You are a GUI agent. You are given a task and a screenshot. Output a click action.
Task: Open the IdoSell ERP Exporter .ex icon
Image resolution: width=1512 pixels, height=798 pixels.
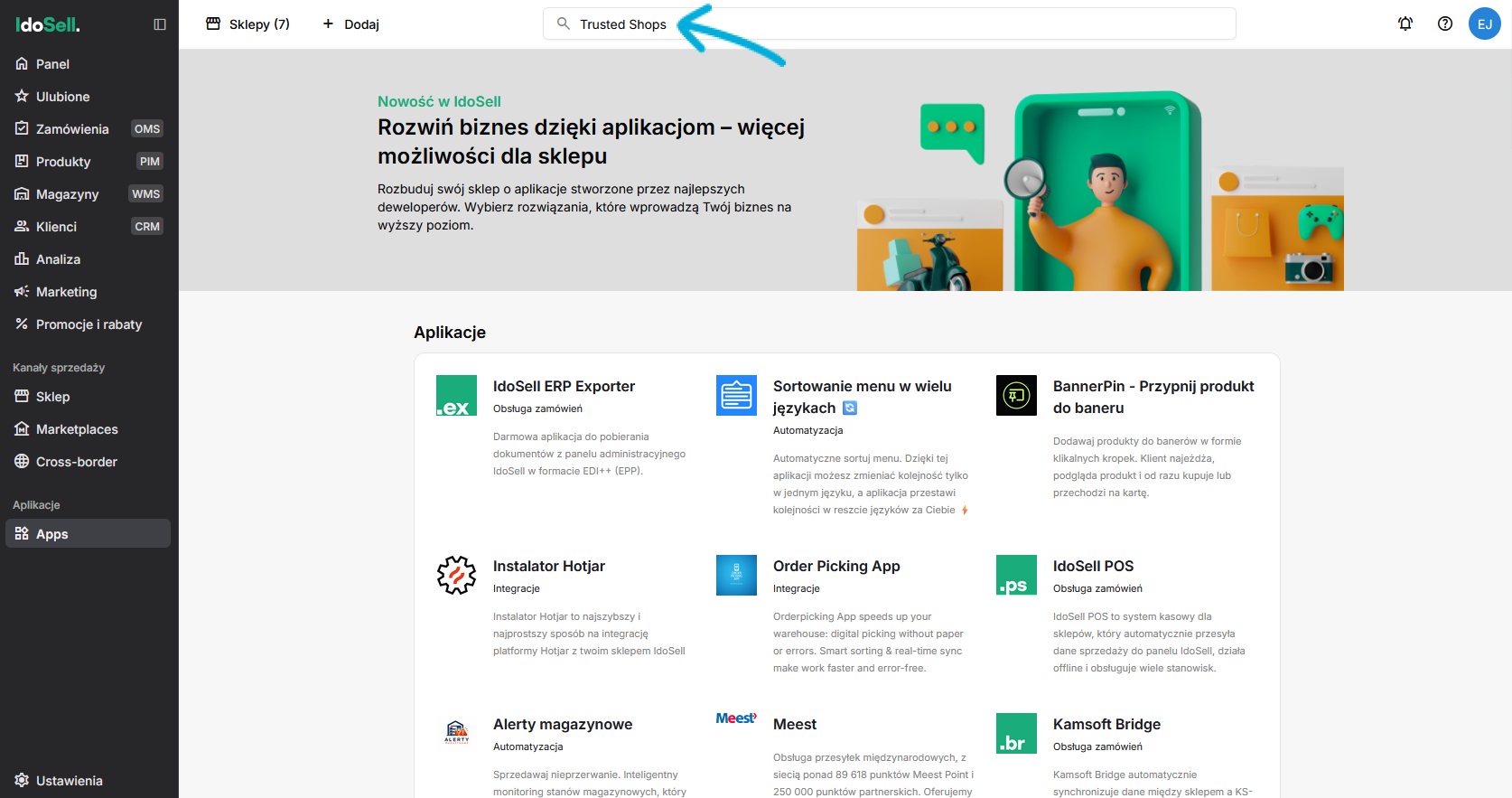[x=456, y=395]
